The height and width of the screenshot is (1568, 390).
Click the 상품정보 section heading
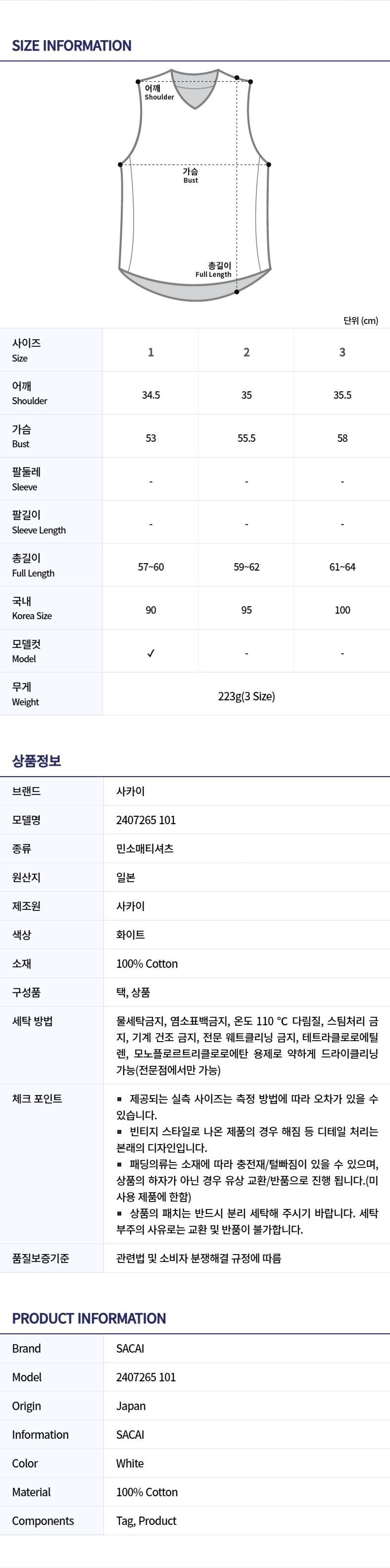tap(37, 761)
